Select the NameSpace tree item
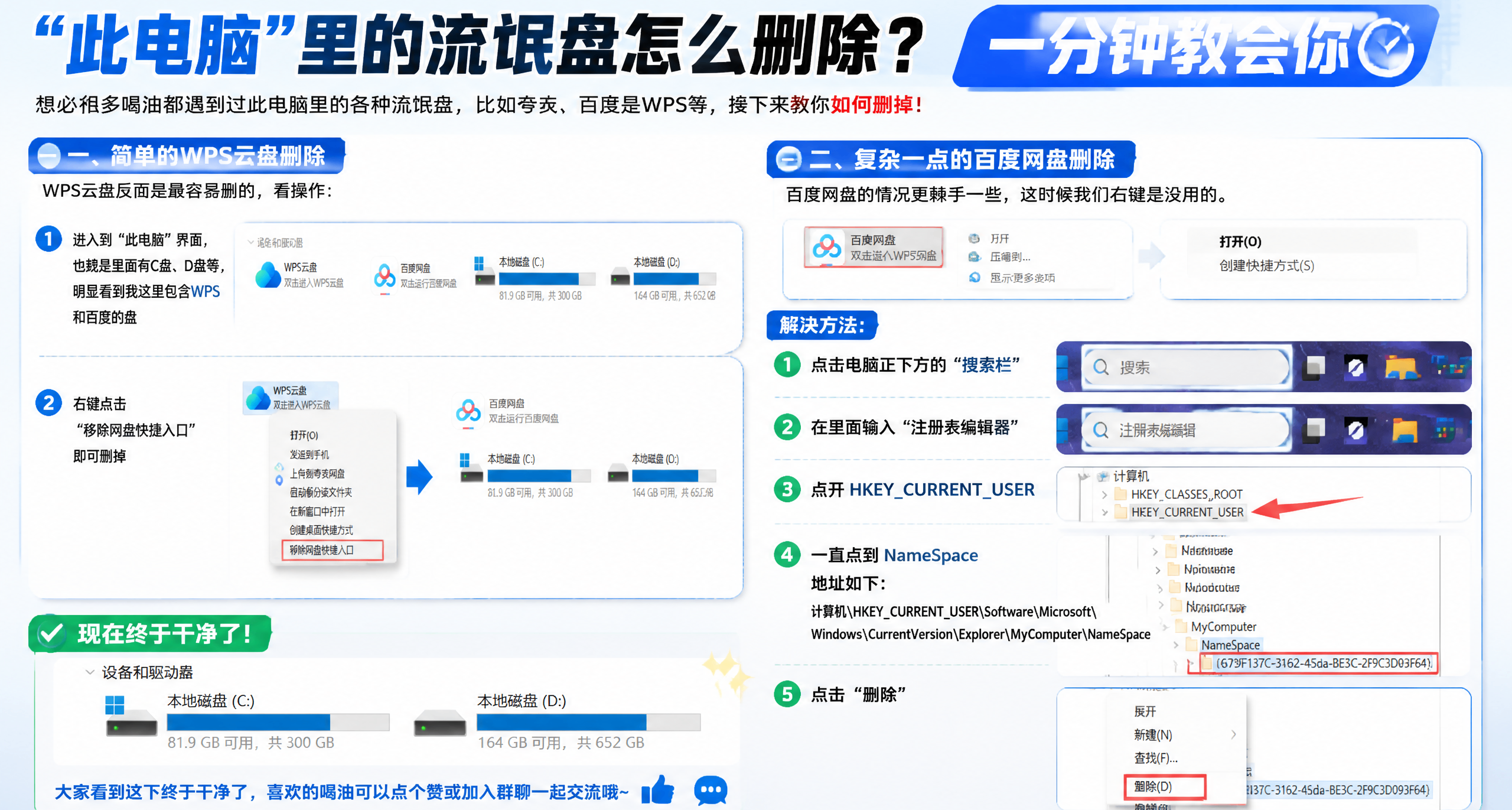1512x810 pixels. click(1230, 645)
